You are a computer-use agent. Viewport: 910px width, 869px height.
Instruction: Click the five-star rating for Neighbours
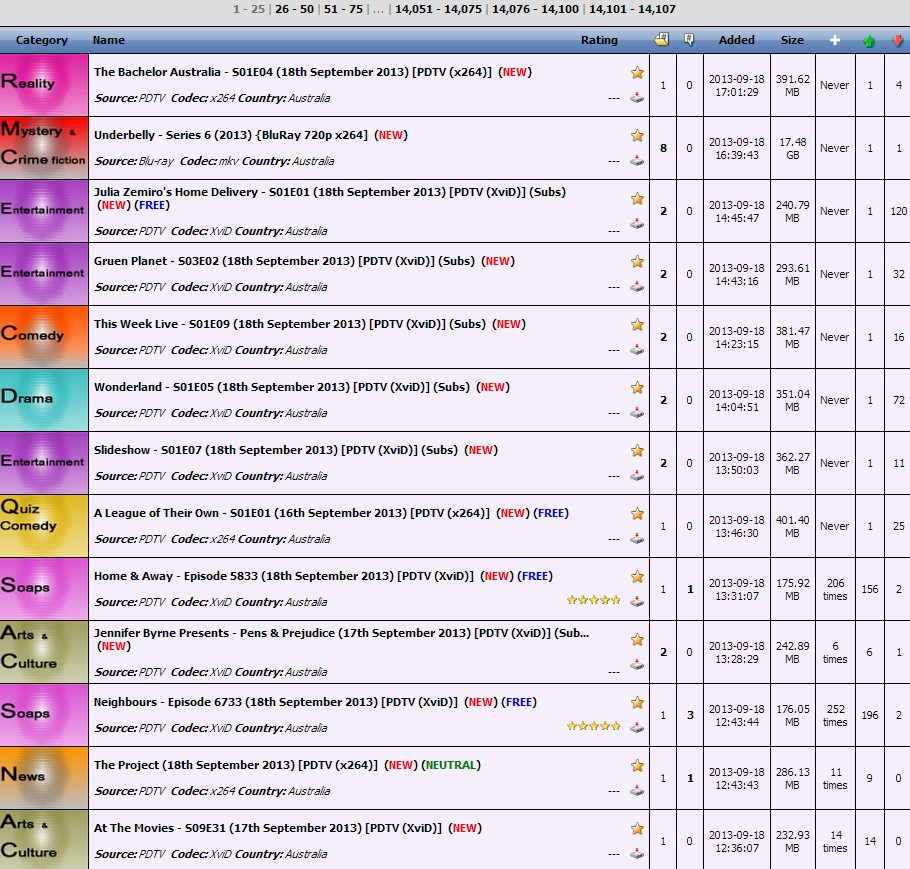[x=594, y=726]
